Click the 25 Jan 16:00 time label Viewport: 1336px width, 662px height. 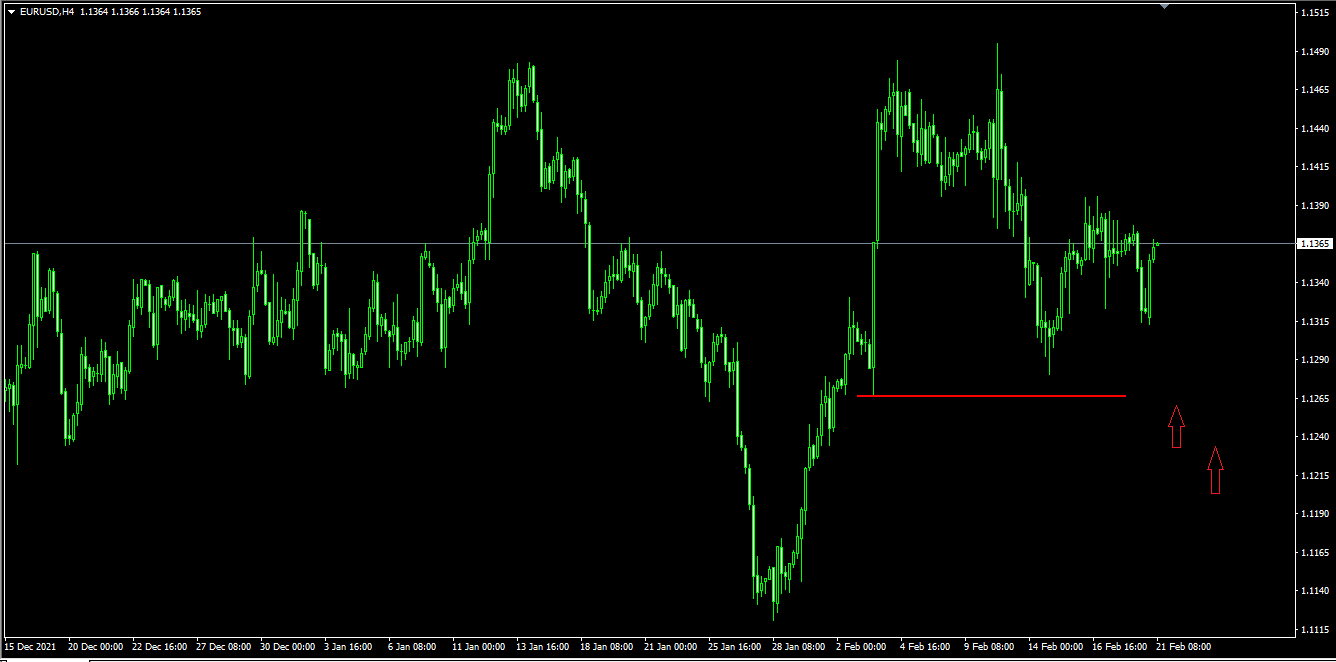[736, 647]
